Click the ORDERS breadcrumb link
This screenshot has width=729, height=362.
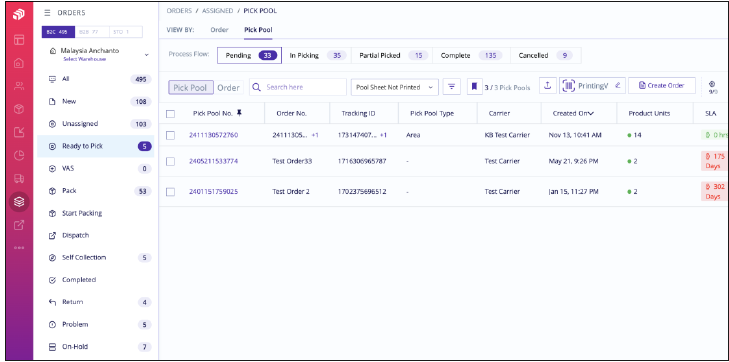(179, 11)
